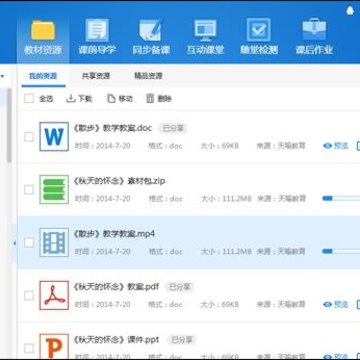360x360 pixels.
Task: Click the 已分享 tag on 《秋天的怀念》课件.ppt
Action: (x=181, y=340)
